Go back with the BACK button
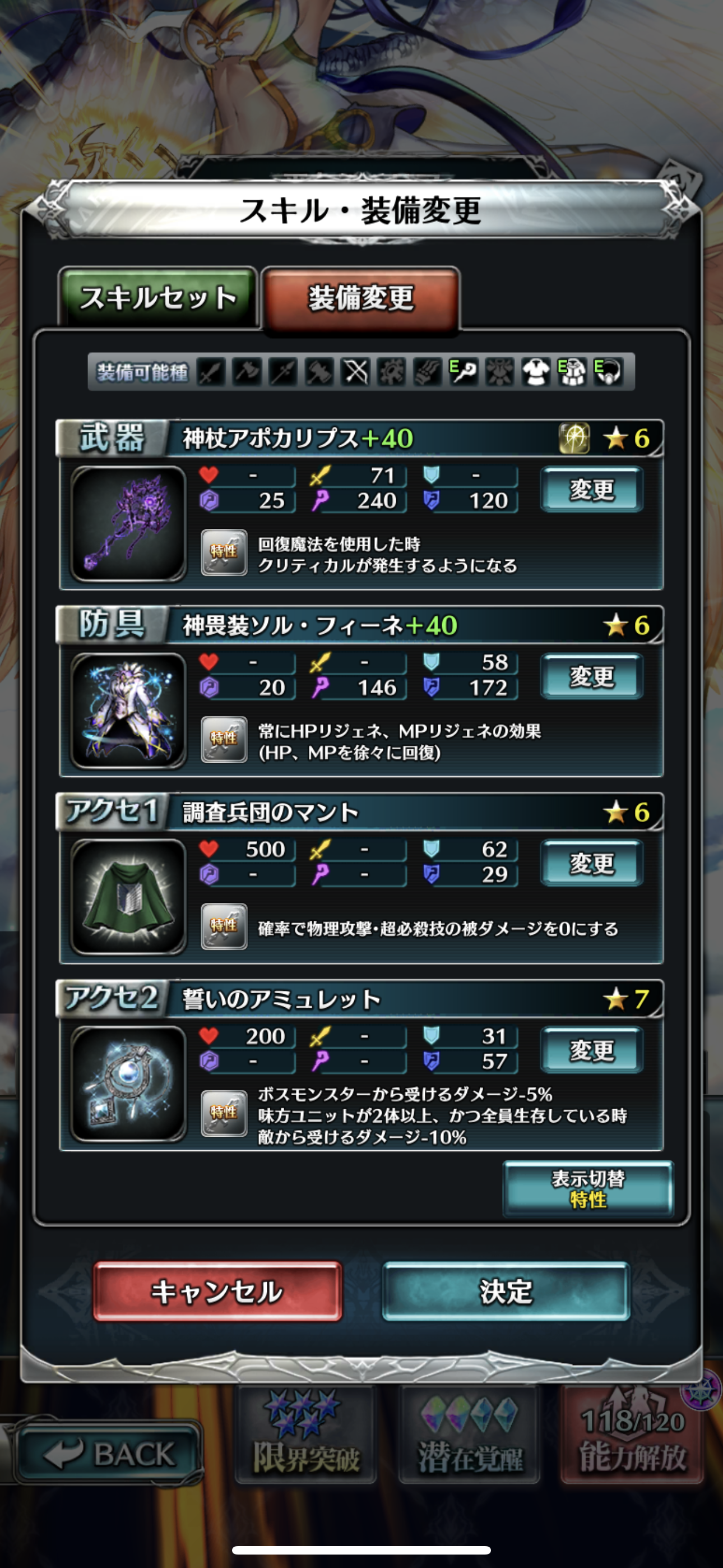 (x=109, y=1454)
